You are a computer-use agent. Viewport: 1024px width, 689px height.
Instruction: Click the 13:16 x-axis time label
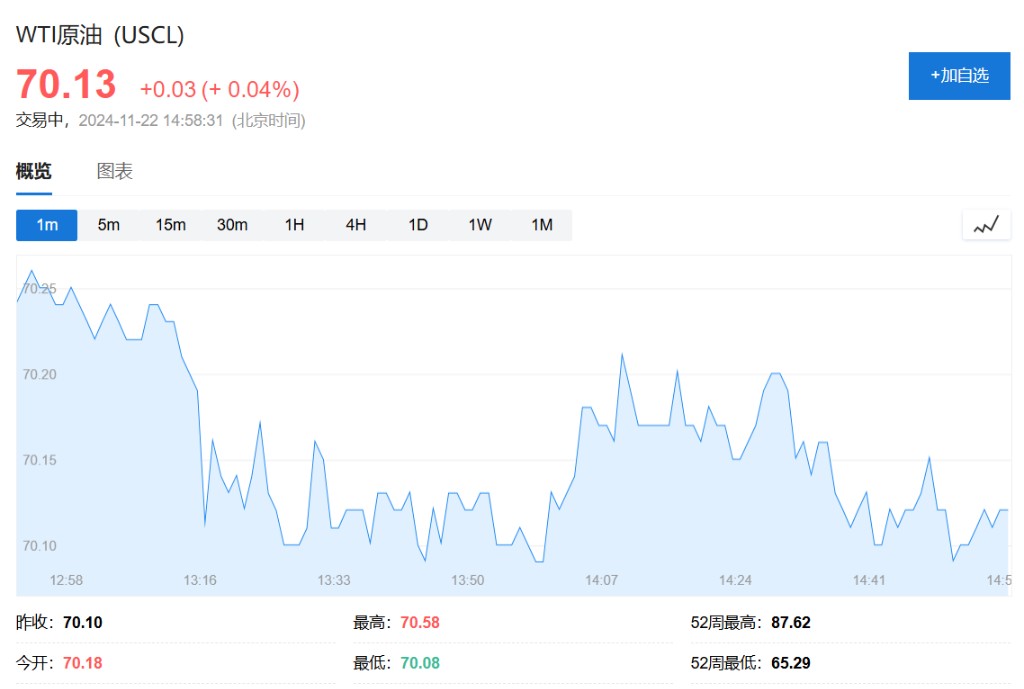point(200,580)
